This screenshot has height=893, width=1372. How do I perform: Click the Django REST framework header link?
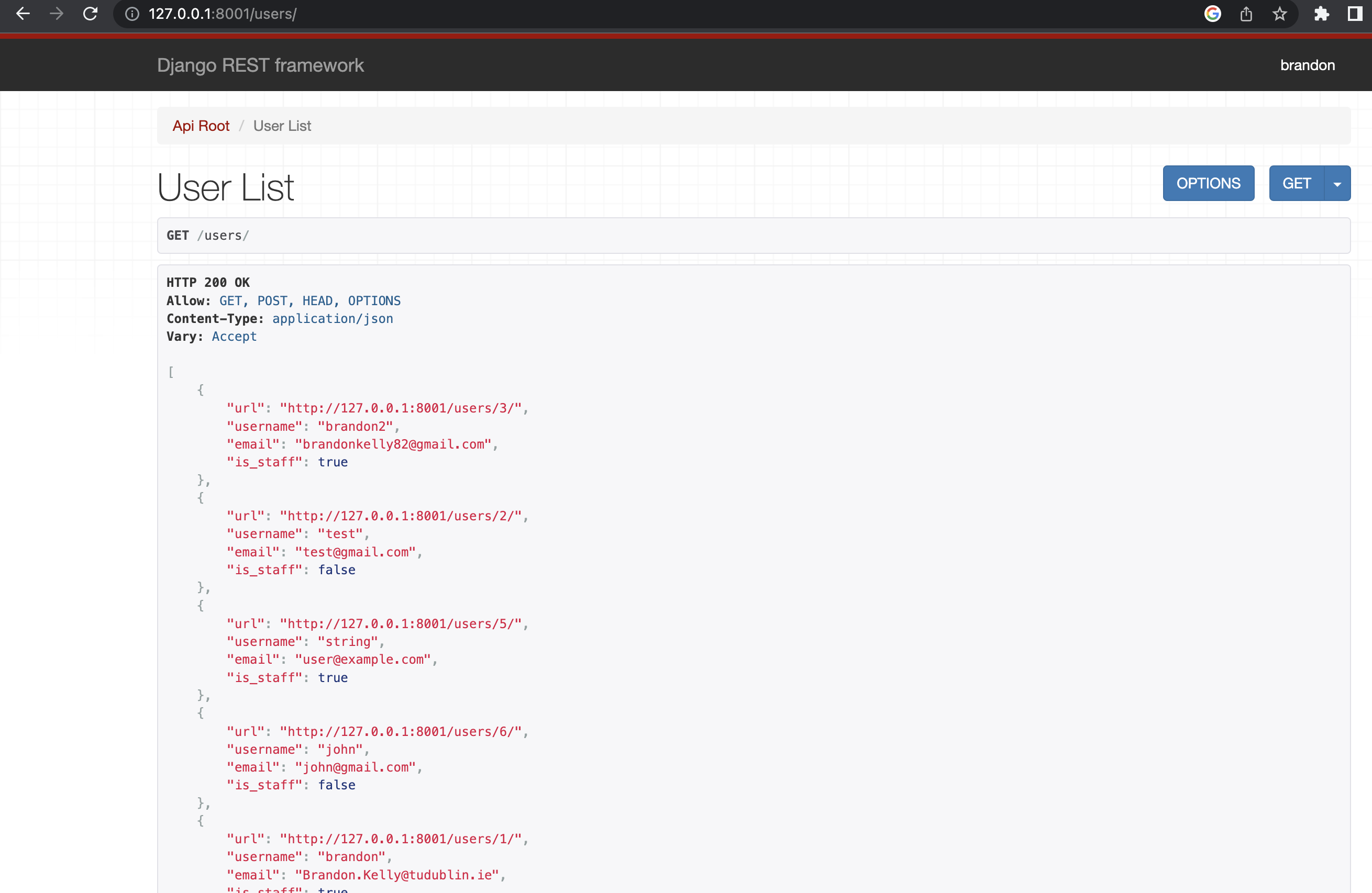click(x=261, y=65)
